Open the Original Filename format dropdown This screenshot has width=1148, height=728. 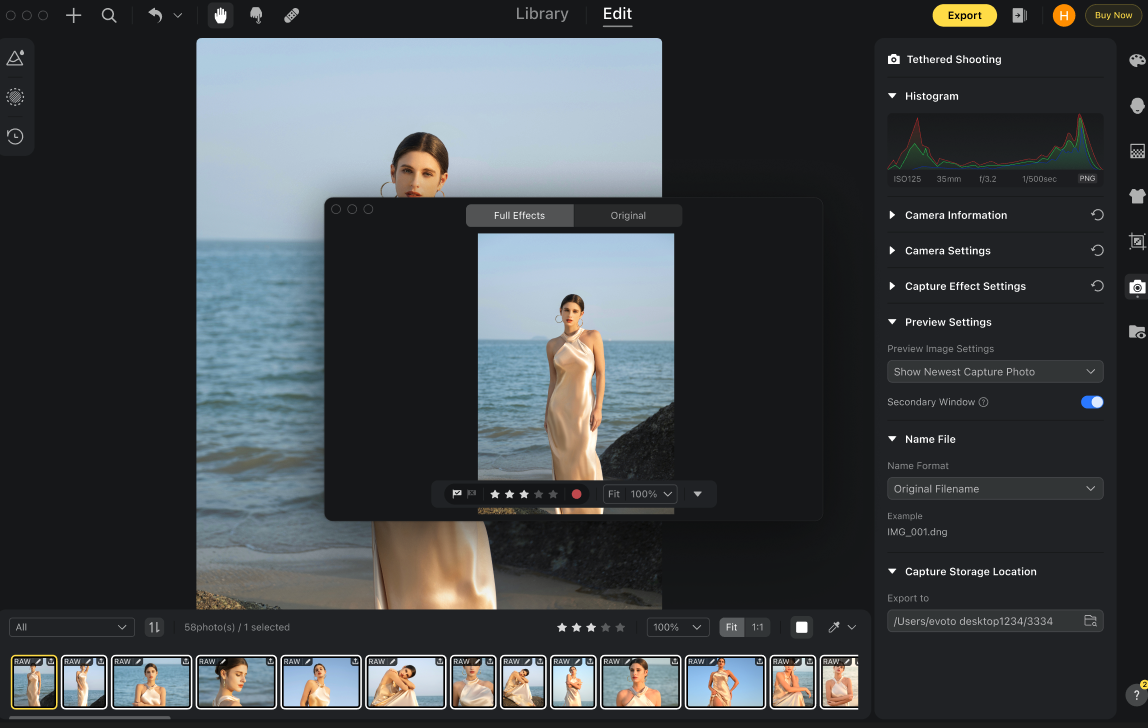tap(995, 489)
